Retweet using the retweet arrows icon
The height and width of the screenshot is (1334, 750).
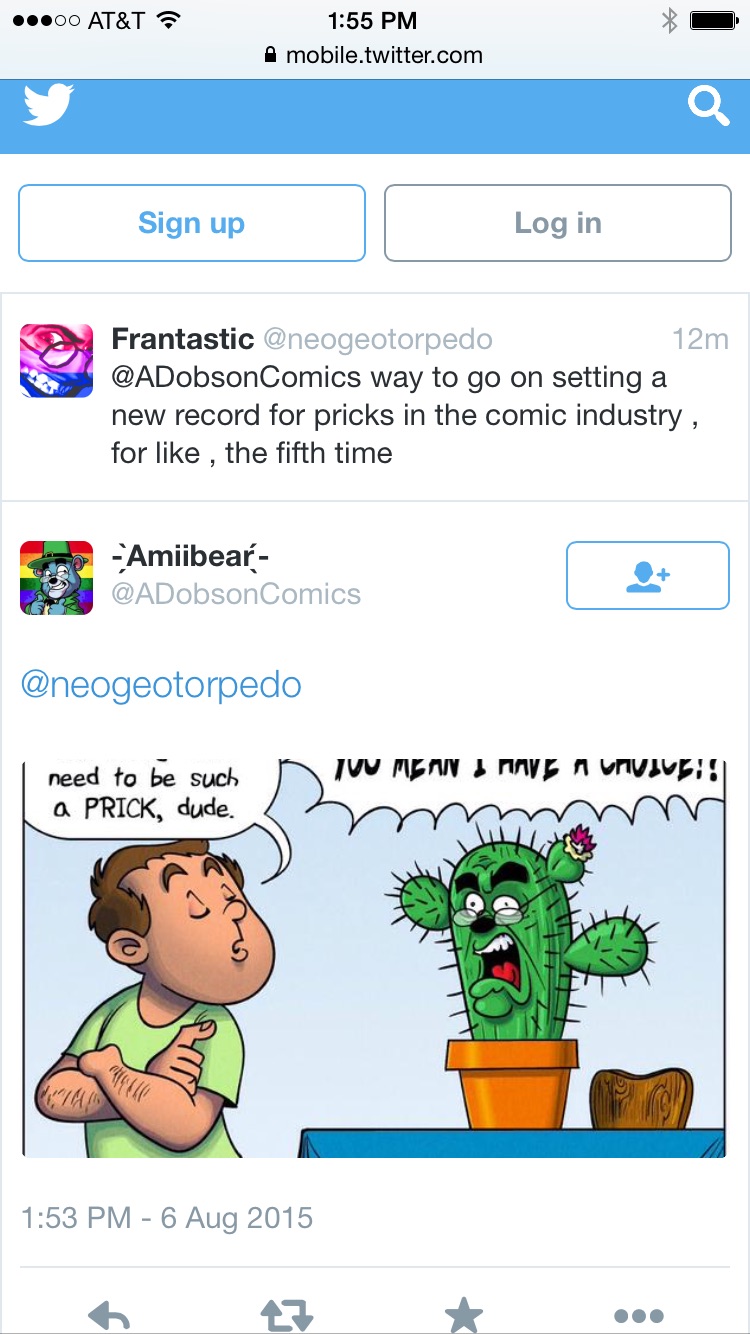click(287, 1315)
